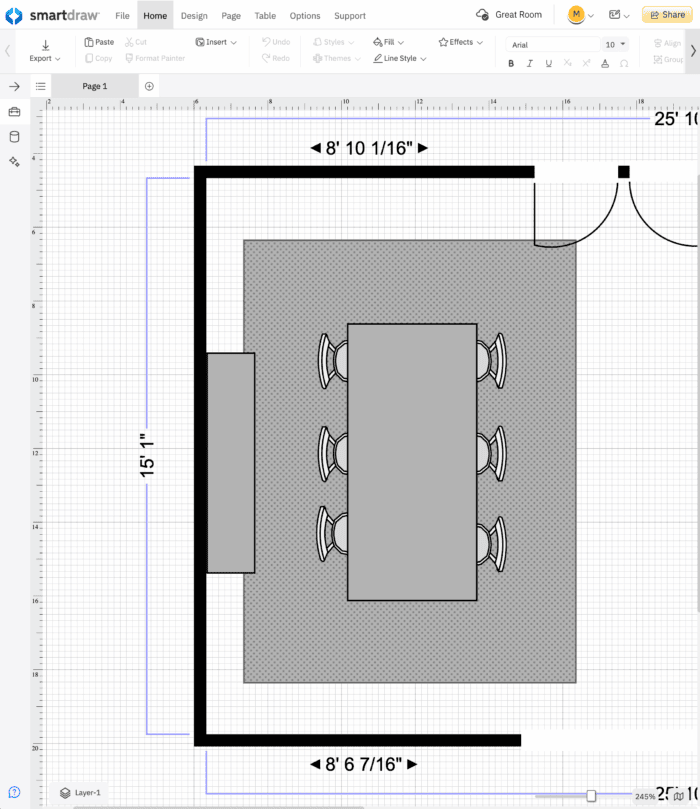Image resolution: width=700 pixels, height=809 pixels.
Task: Open the Export tool
Action: [45, 51]
